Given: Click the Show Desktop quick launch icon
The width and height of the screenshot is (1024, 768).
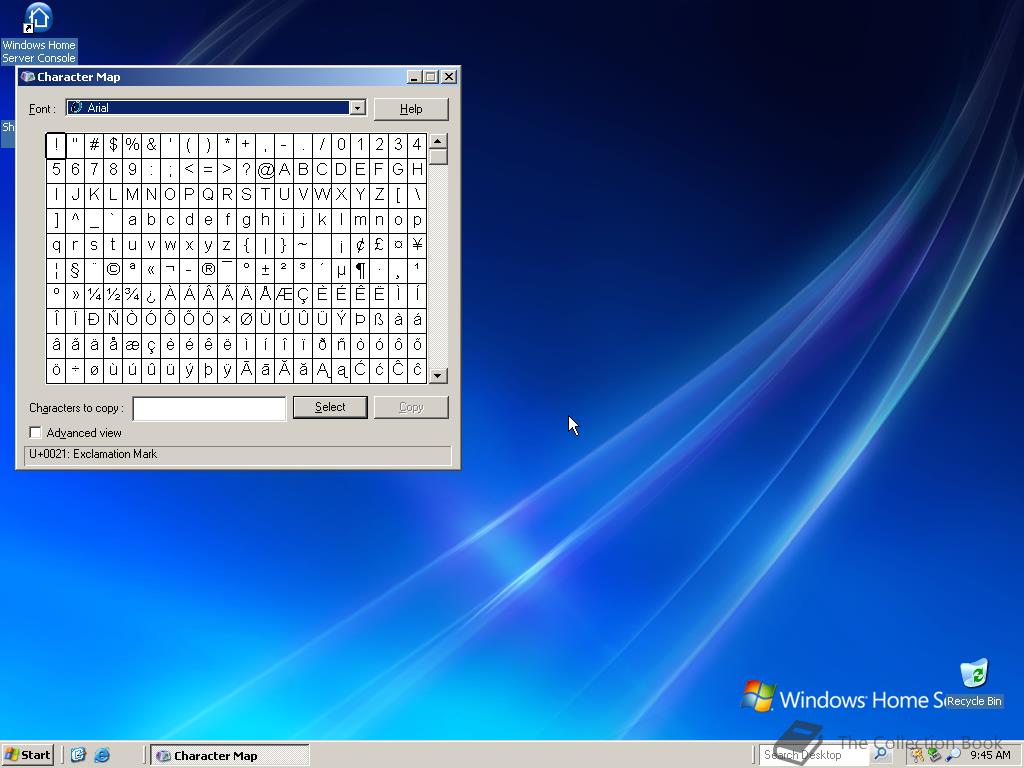Looking at the screenshot, I should click(x=78, y=755).
